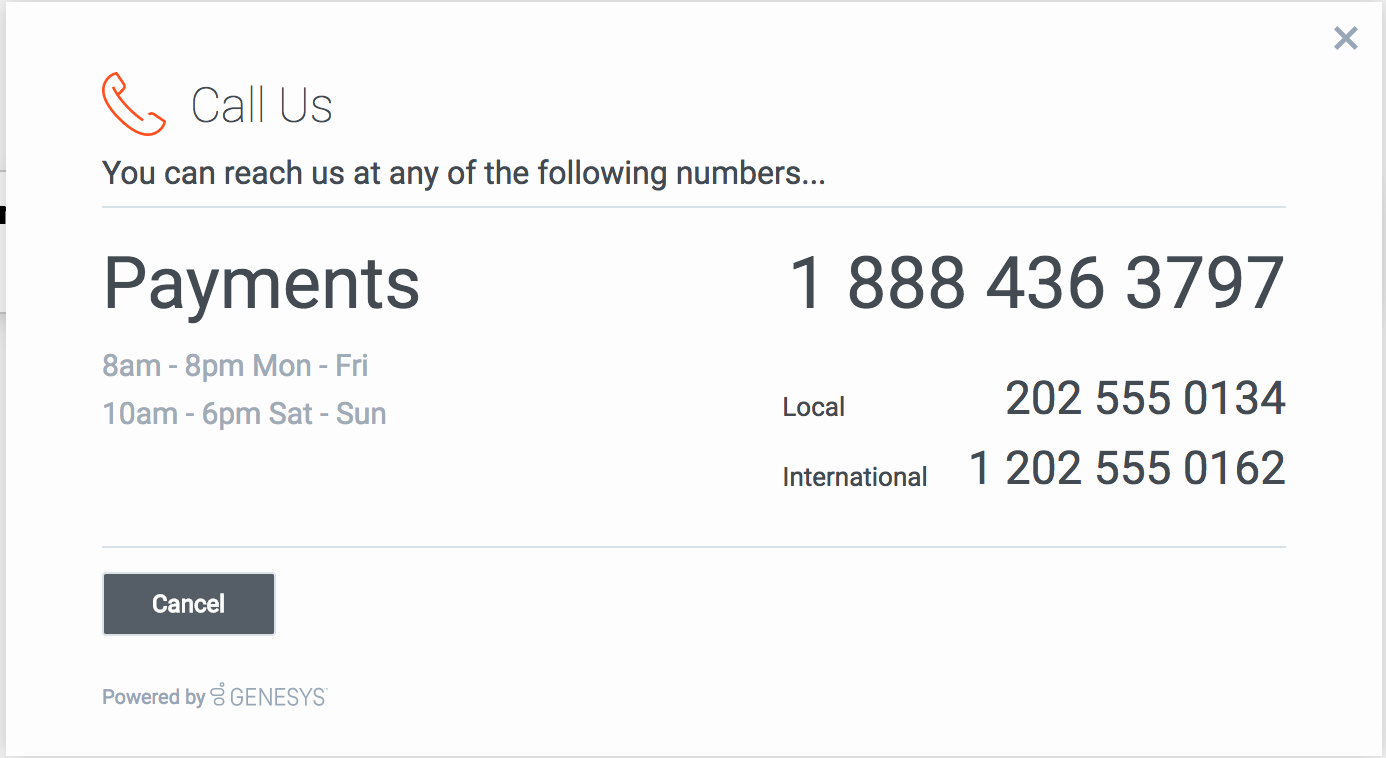Click the black mark behind dialog's left edge

coord(3,213)
